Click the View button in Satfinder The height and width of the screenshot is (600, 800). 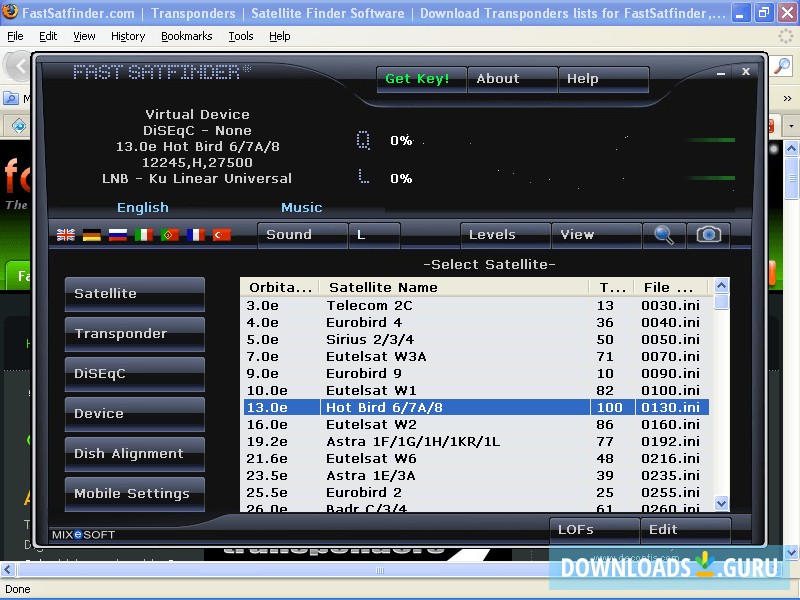click(x=596, y=235)
